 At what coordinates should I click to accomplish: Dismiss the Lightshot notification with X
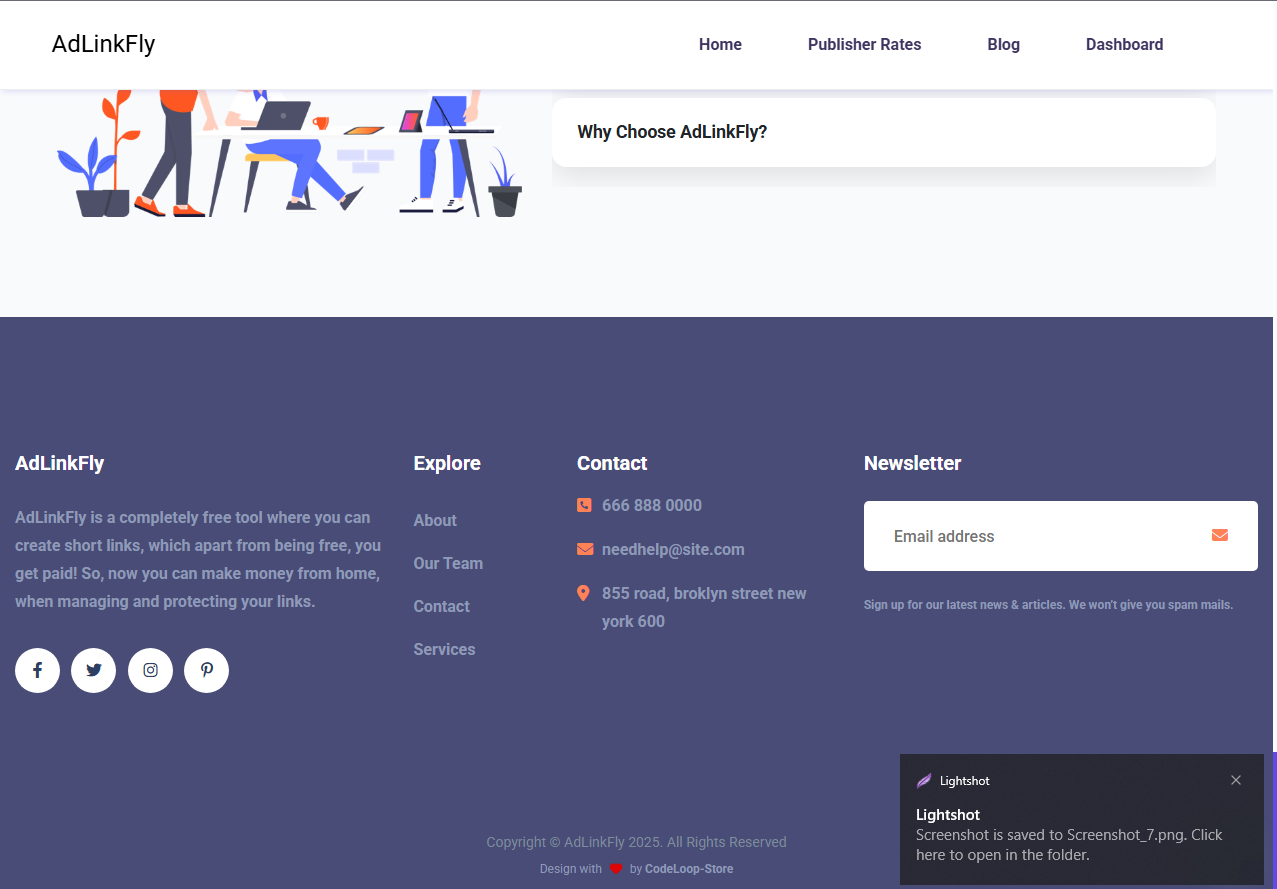tap(1236, 780)
